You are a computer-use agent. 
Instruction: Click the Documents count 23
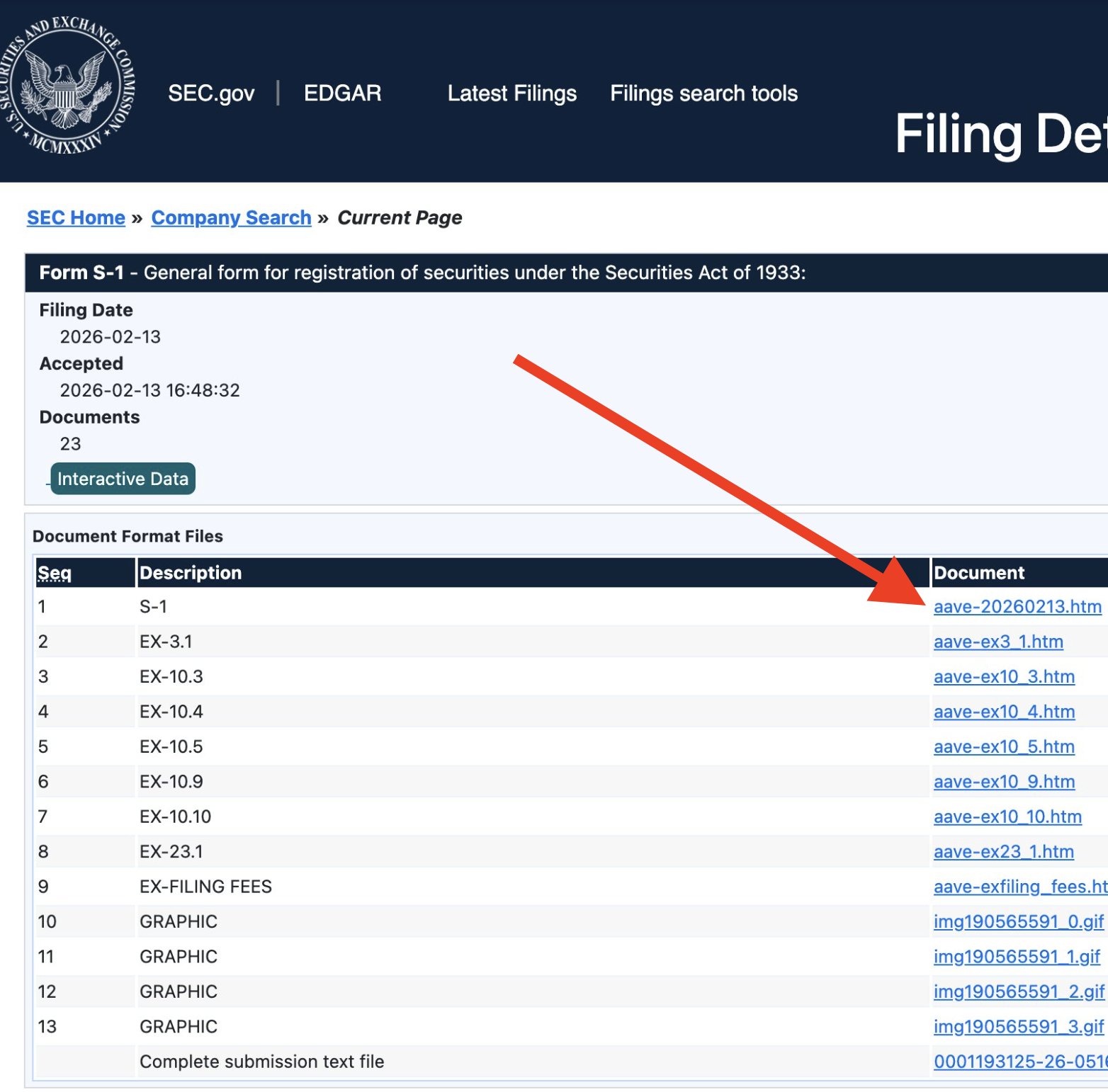coord(70,444)
